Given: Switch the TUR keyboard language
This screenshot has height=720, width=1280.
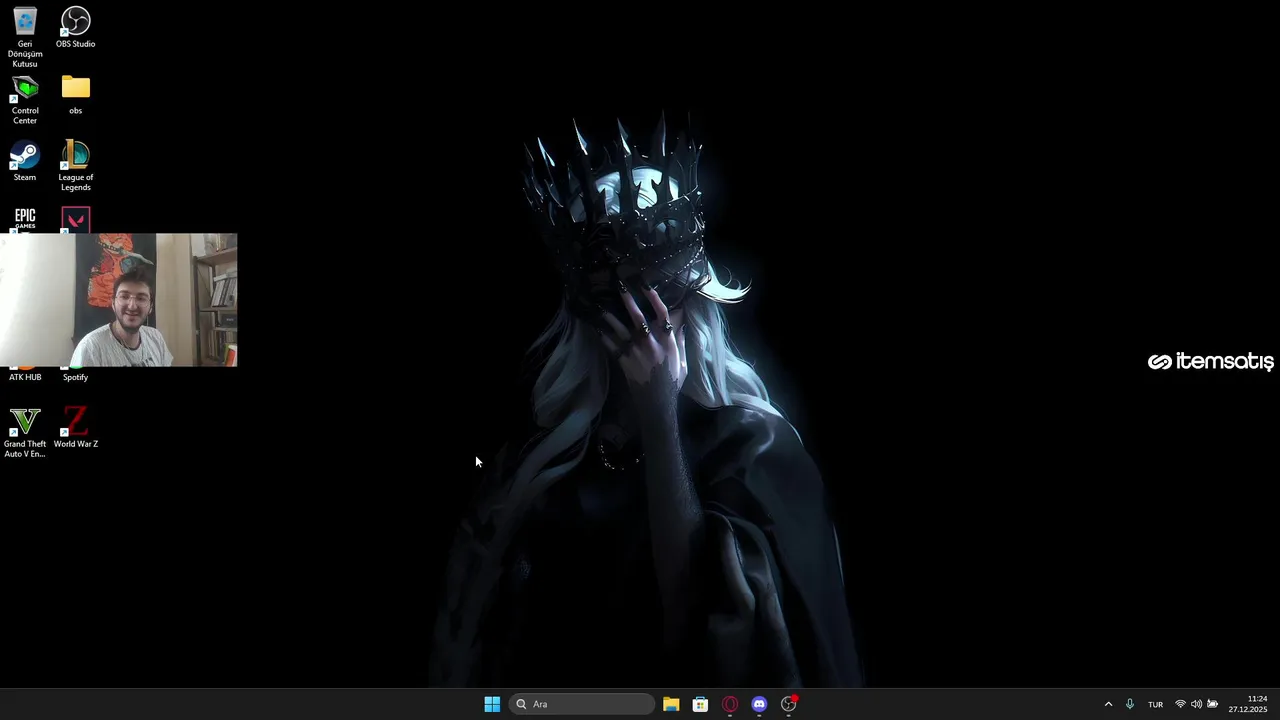Looking at the screenshot, I should tap(1156, 704).
